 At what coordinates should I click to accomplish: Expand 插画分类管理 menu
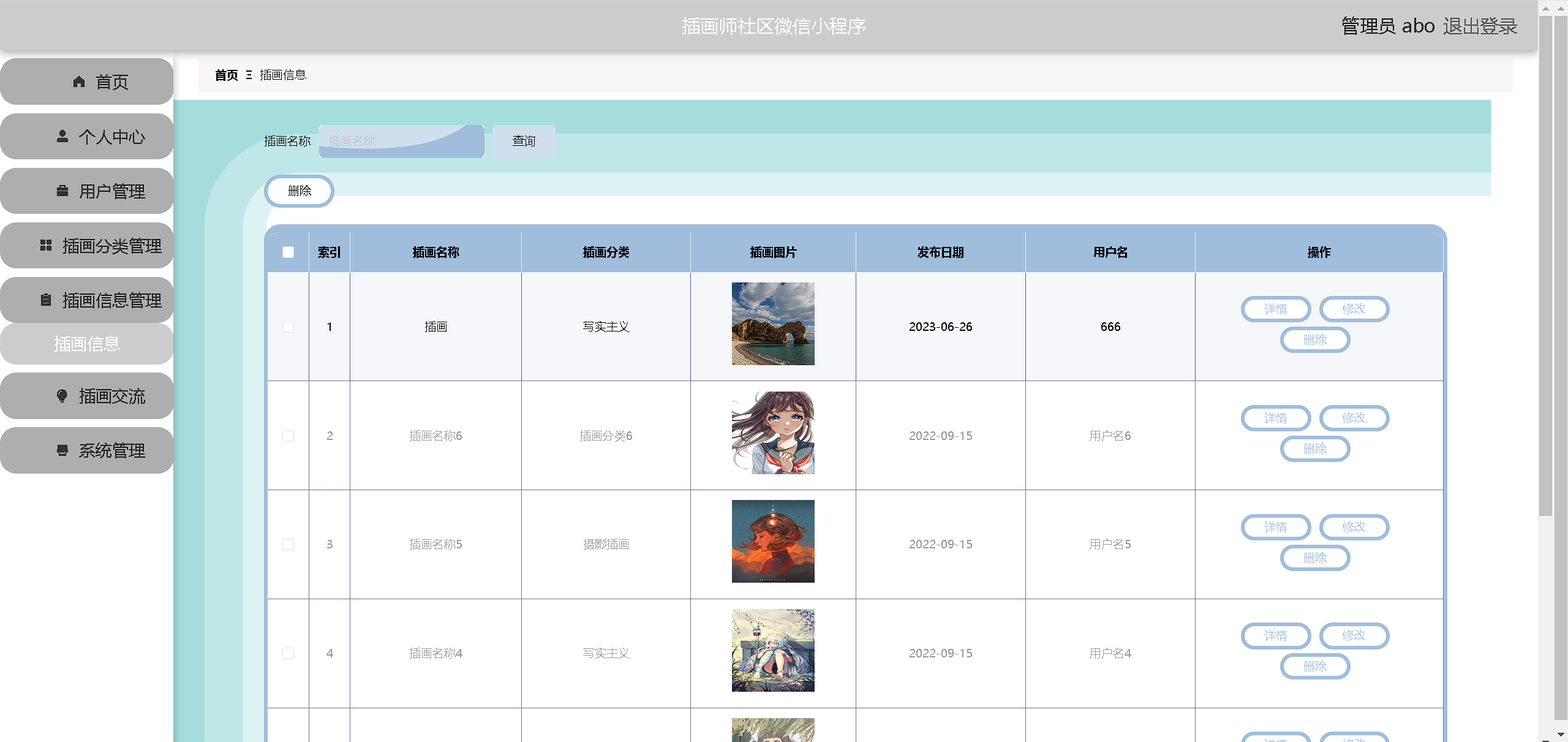coord(86,245)
